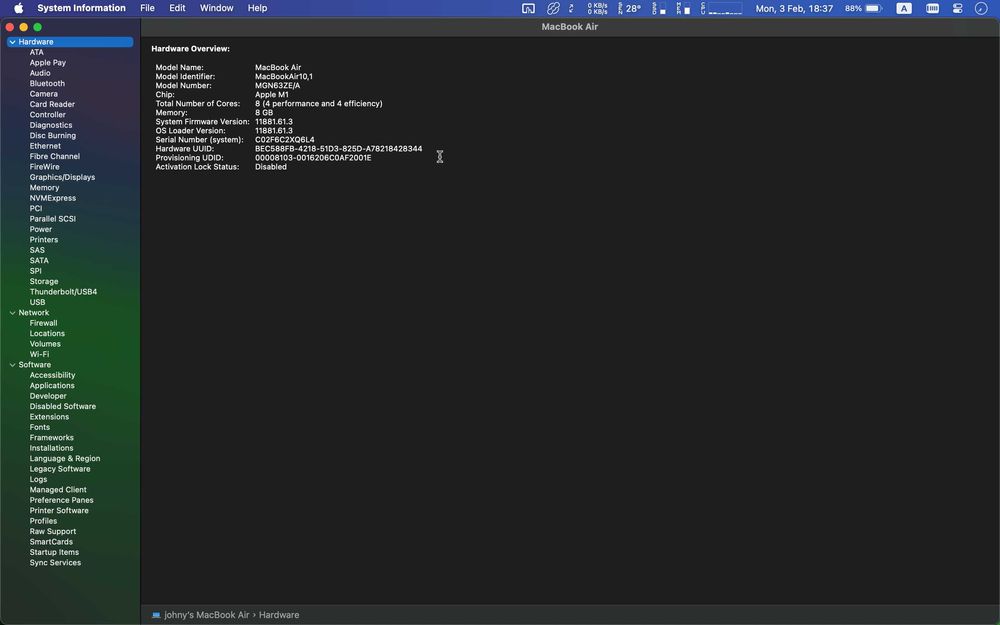The height and width of the screenshot is (625, 1000).
Task: Open the File menu
Action: [147, 8]
